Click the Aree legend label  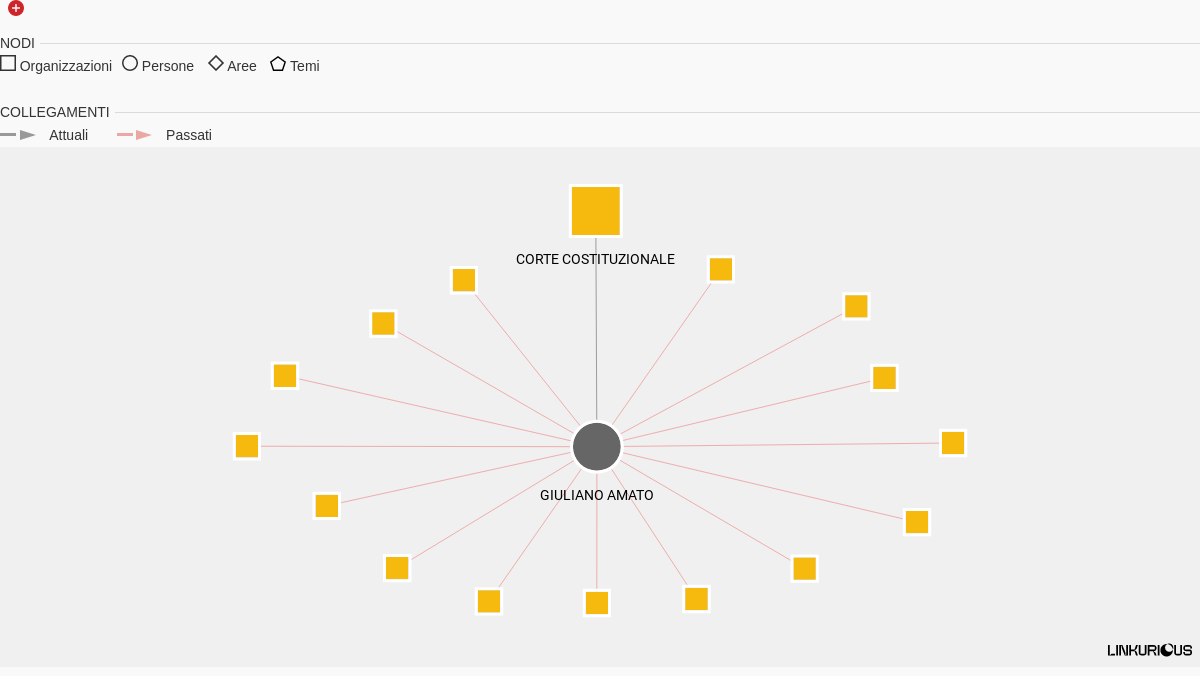click(242, 66)
